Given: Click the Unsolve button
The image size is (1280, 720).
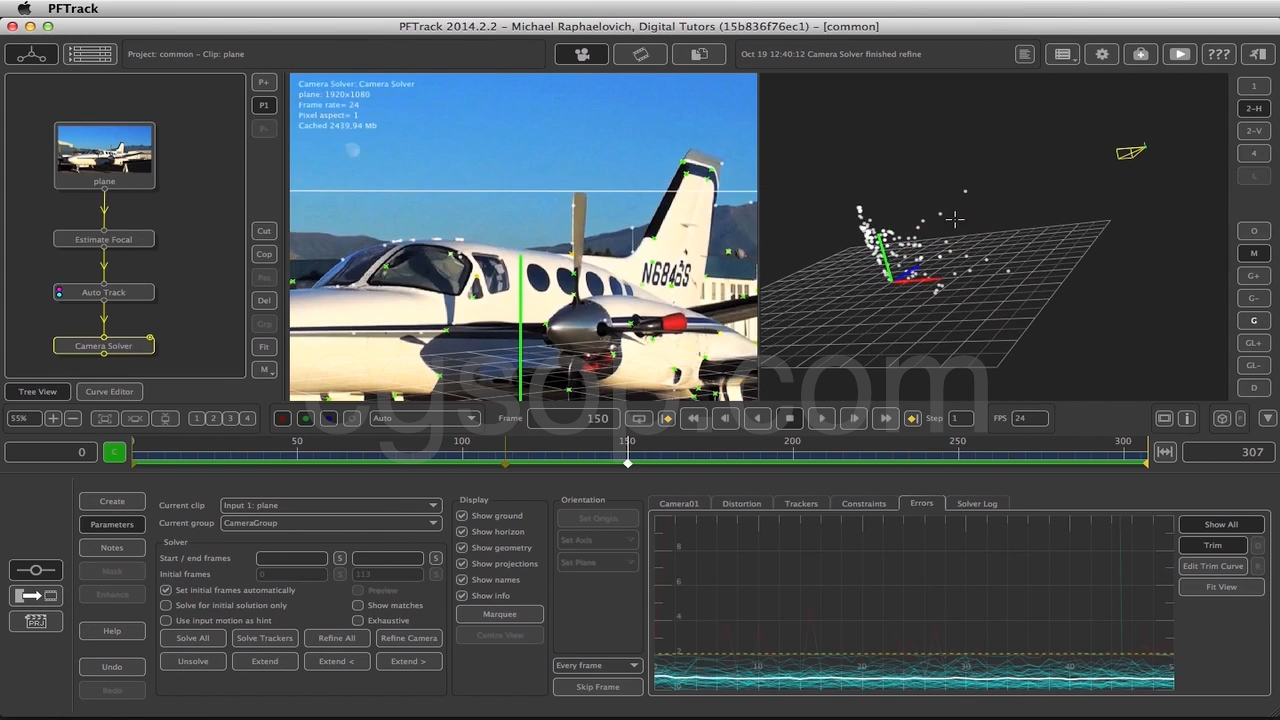Looking at the screenshot, I should [x=193, y=661].
